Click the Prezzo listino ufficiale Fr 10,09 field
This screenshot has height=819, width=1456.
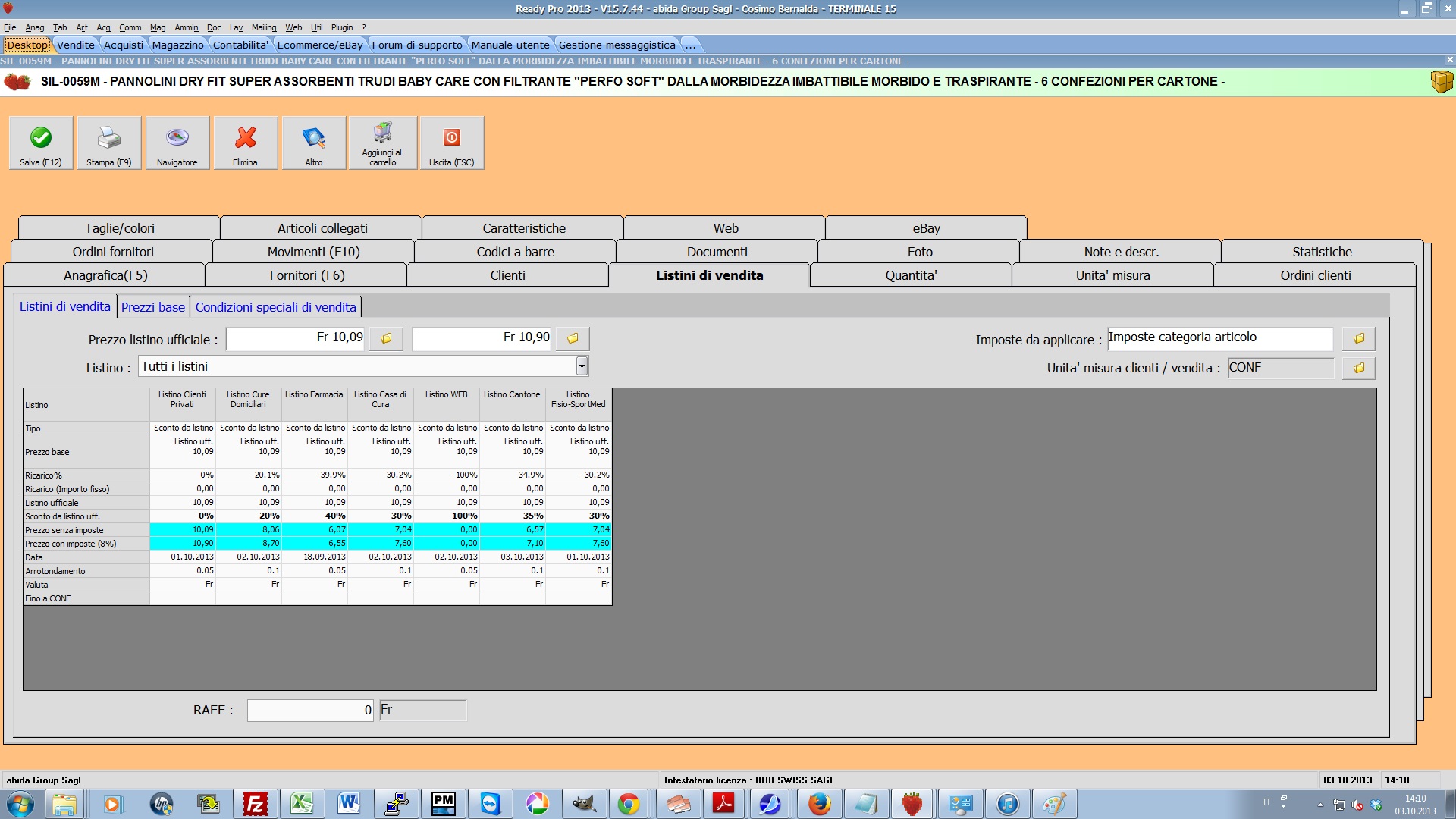(296, 338)
